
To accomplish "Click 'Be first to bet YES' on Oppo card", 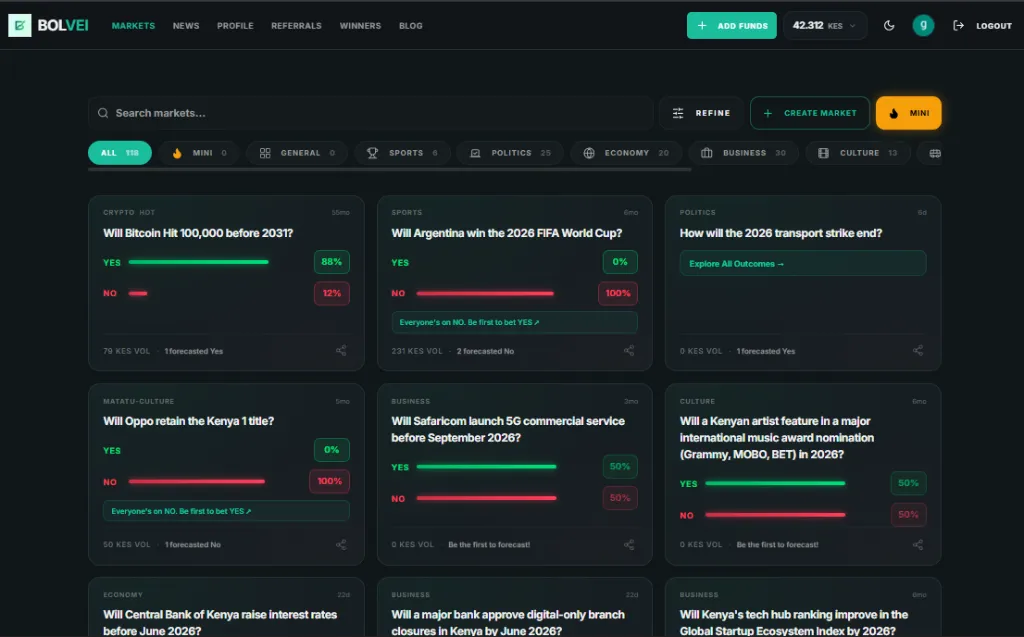I will pos(226,511).
